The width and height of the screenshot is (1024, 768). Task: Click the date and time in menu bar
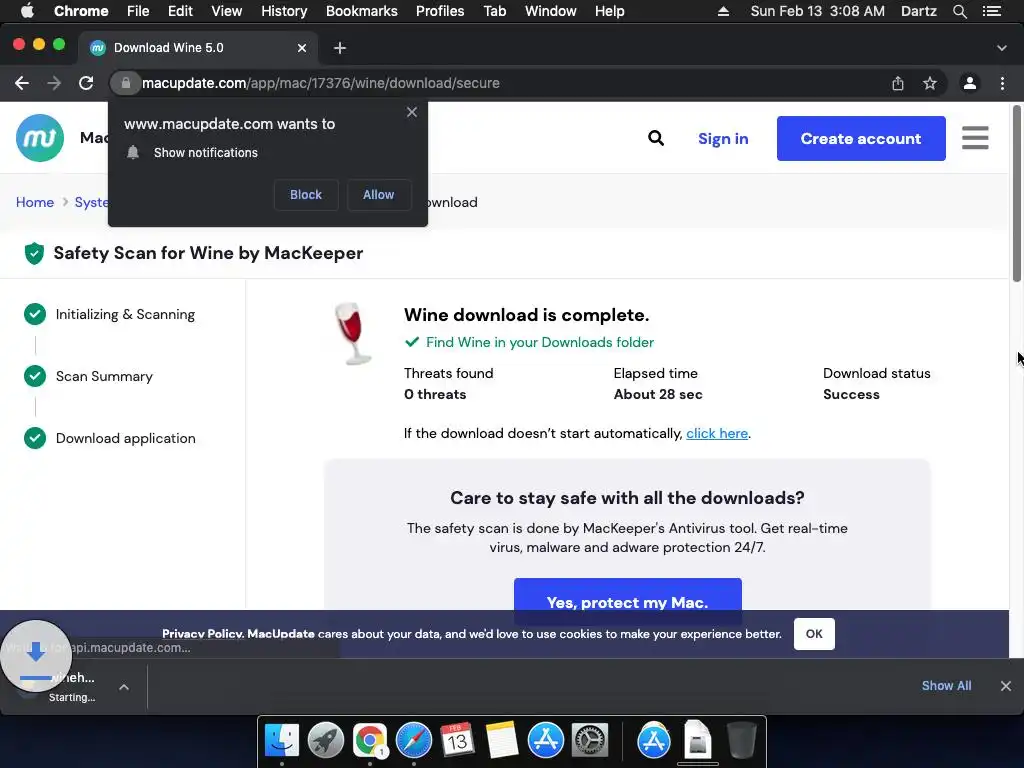818,11
